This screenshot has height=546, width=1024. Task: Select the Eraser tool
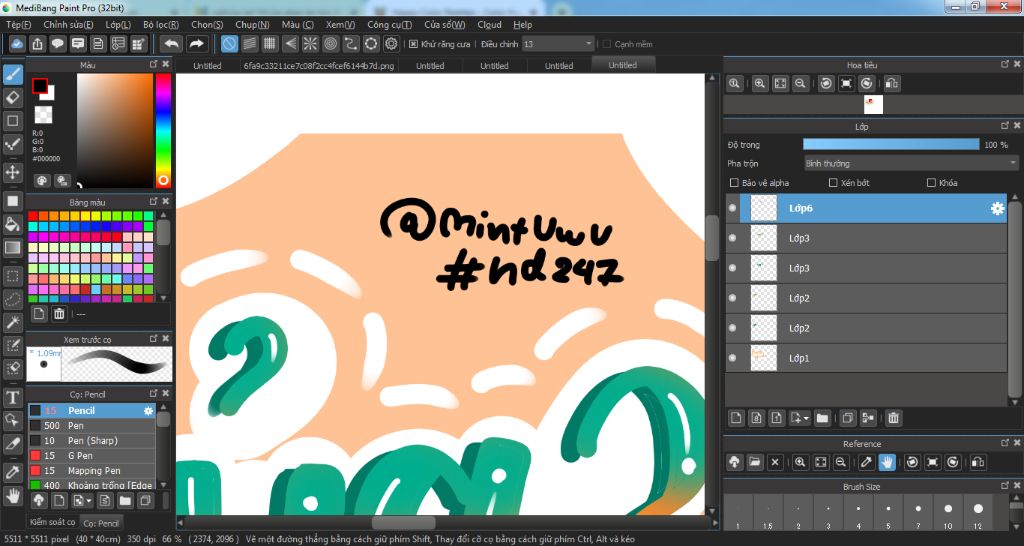[12, 98]
